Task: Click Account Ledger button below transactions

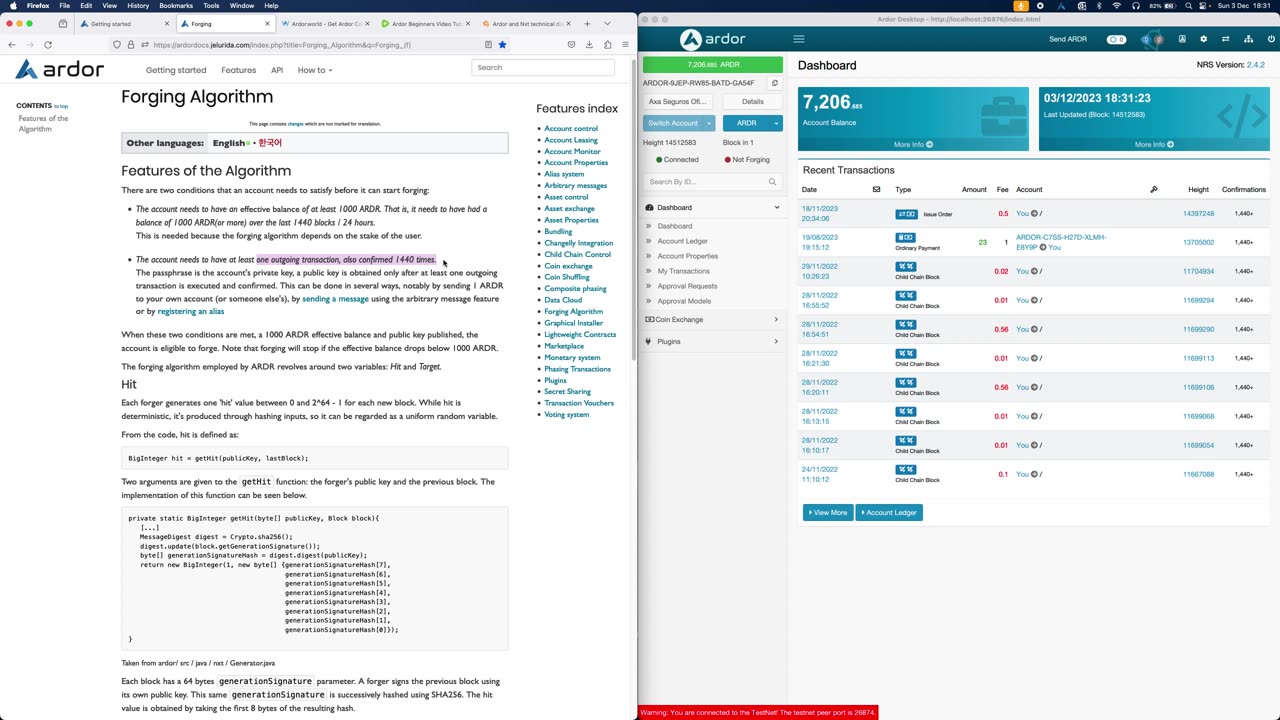Action: 889,512
